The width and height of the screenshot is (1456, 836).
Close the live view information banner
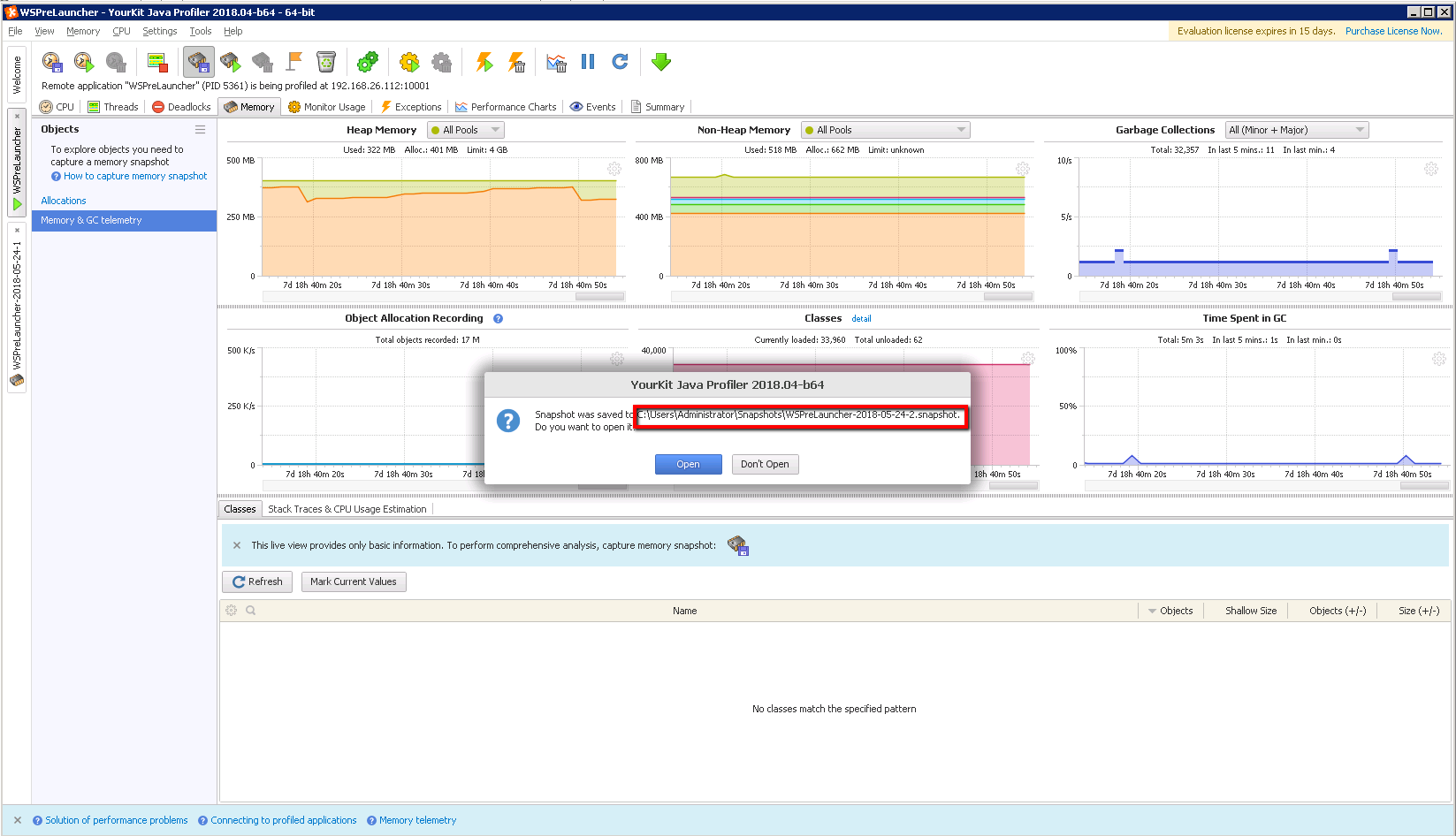coord(236,544)
